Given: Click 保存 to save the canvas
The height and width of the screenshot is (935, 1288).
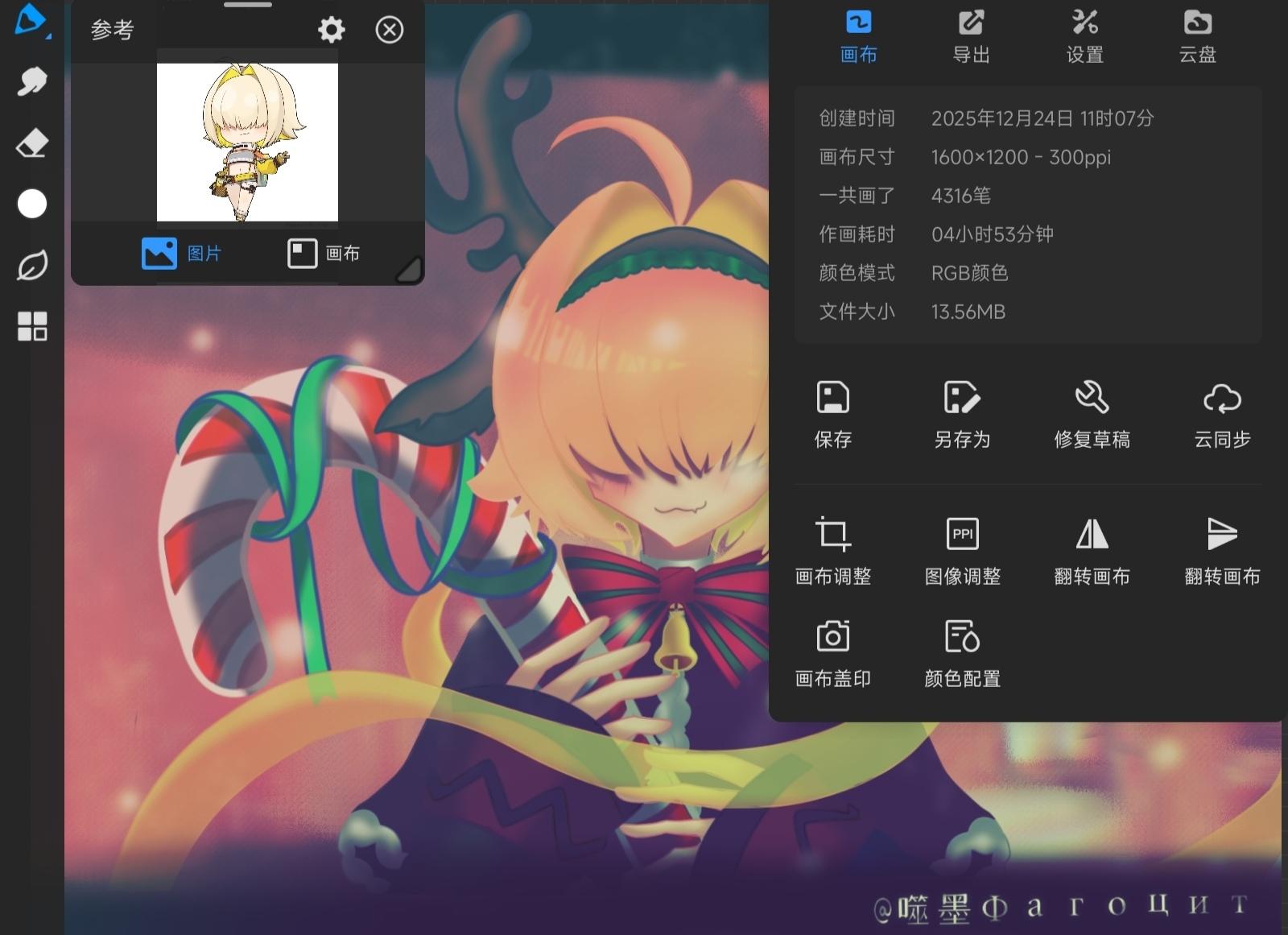Looking at the screenshot, I should pyautogui.click(x=833, y=415).
